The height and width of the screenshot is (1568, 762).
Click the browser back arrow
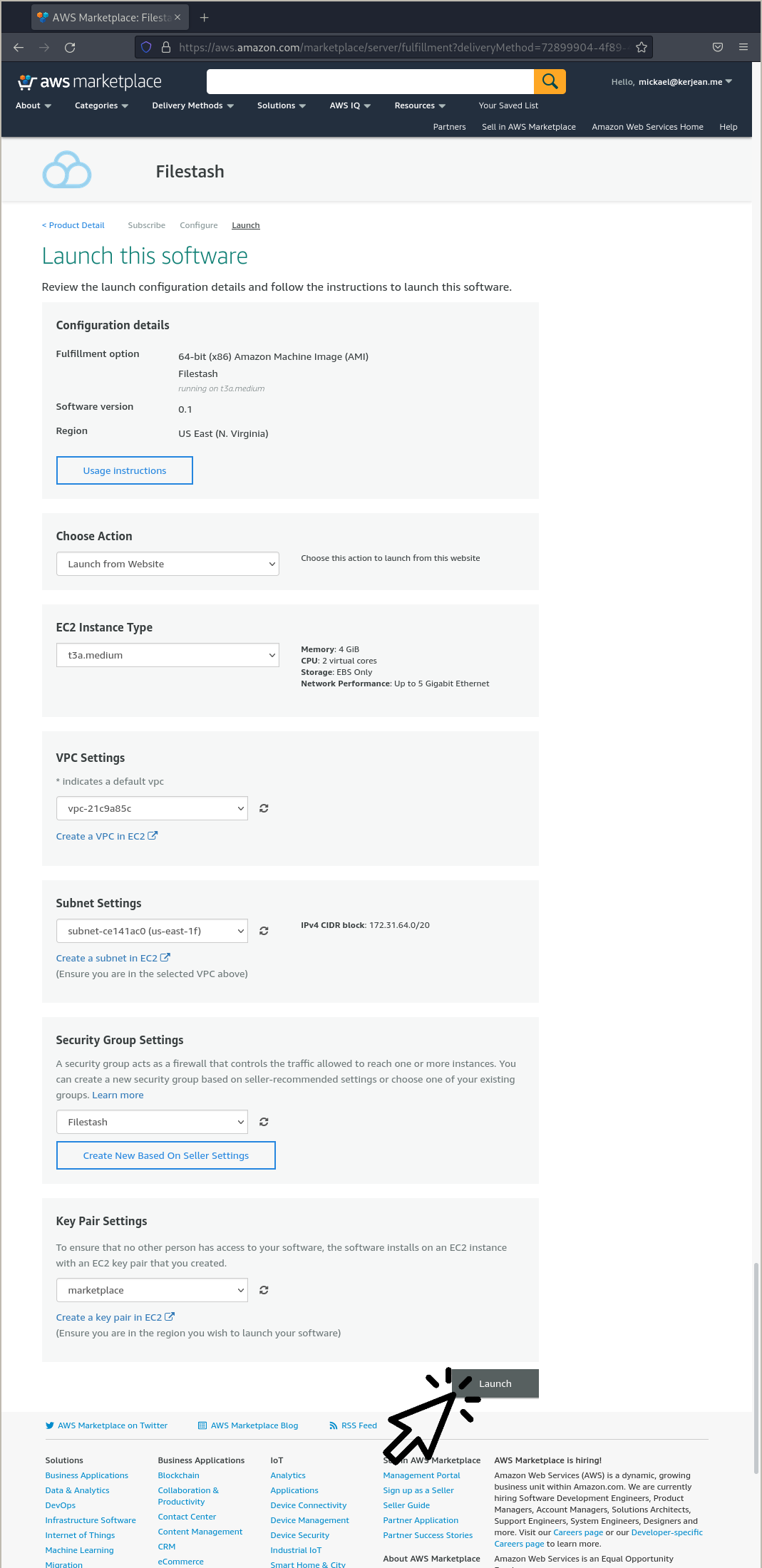19,48
